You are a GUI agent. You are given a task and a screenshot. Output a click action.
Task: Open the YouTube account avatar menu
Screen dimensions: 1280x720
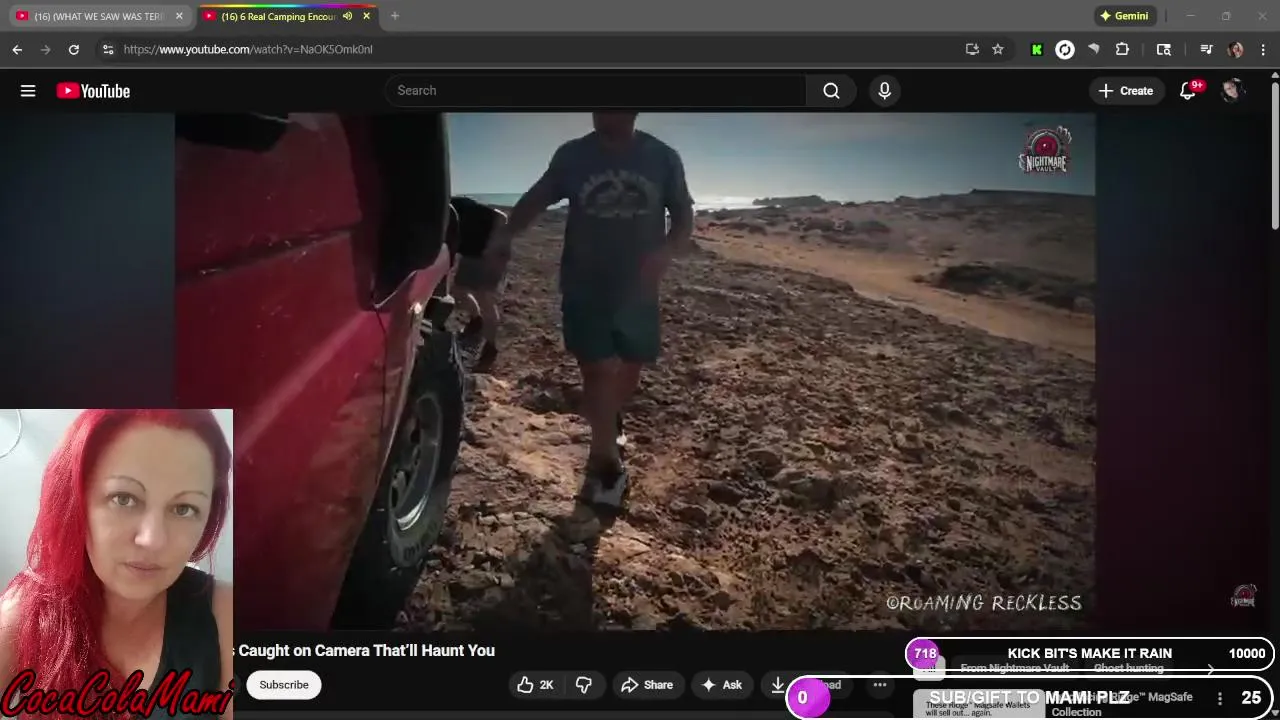[1232, 91]
